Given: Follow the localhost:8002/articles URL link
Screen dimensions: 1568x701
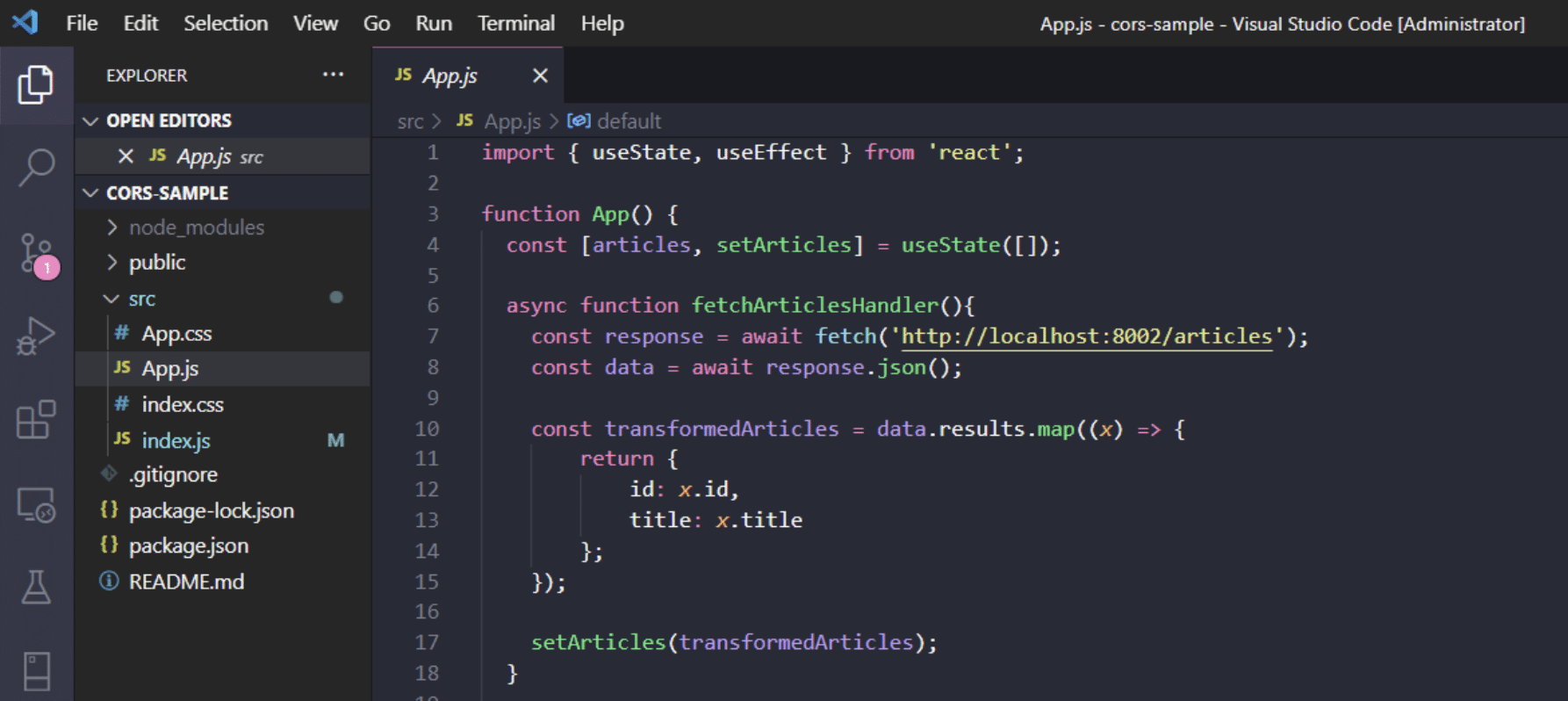Looking at the screenshot, I should click(1087, 336).
